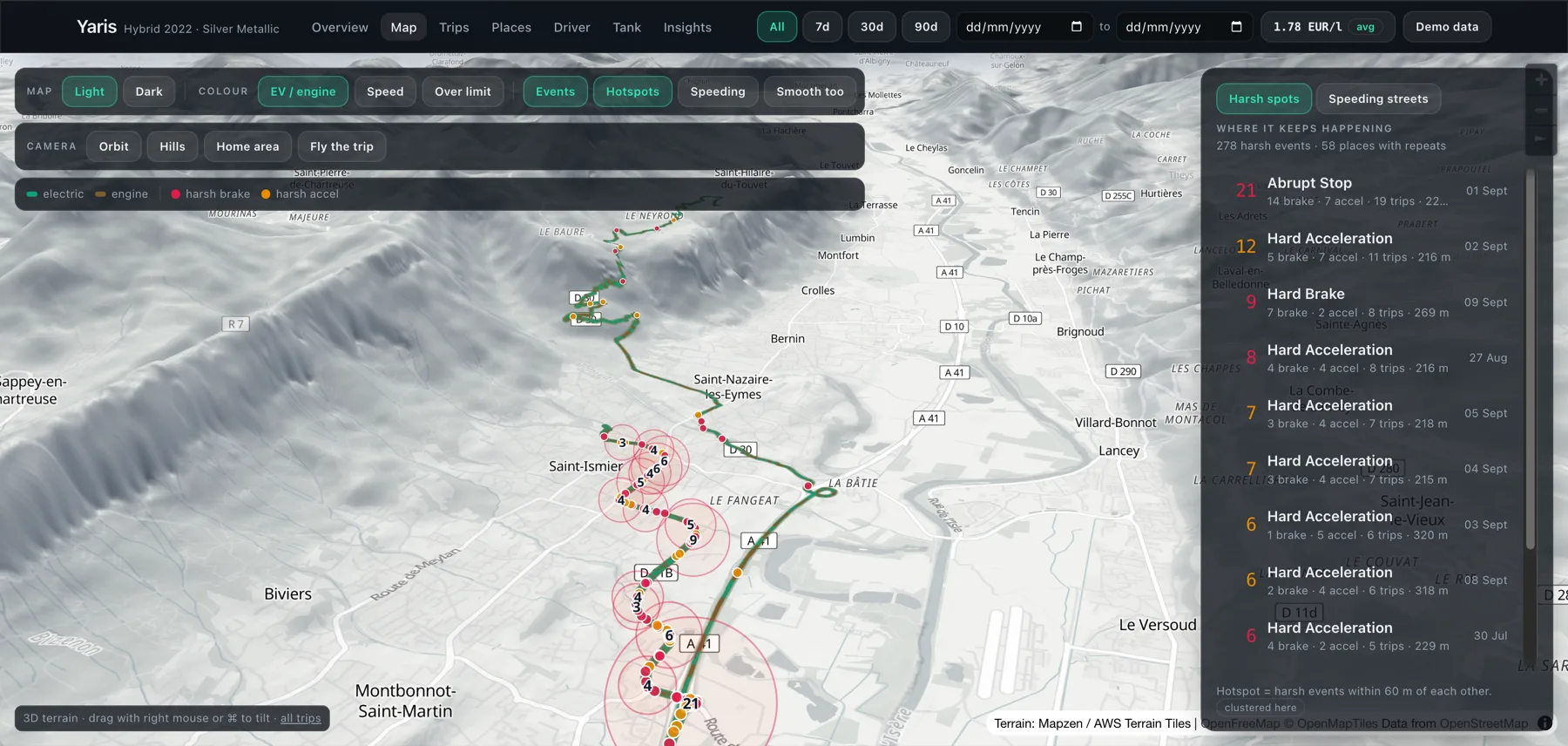This screenshot has height=746, width=1568.
Task: Switch map style to Light
Action: point(90,92)
